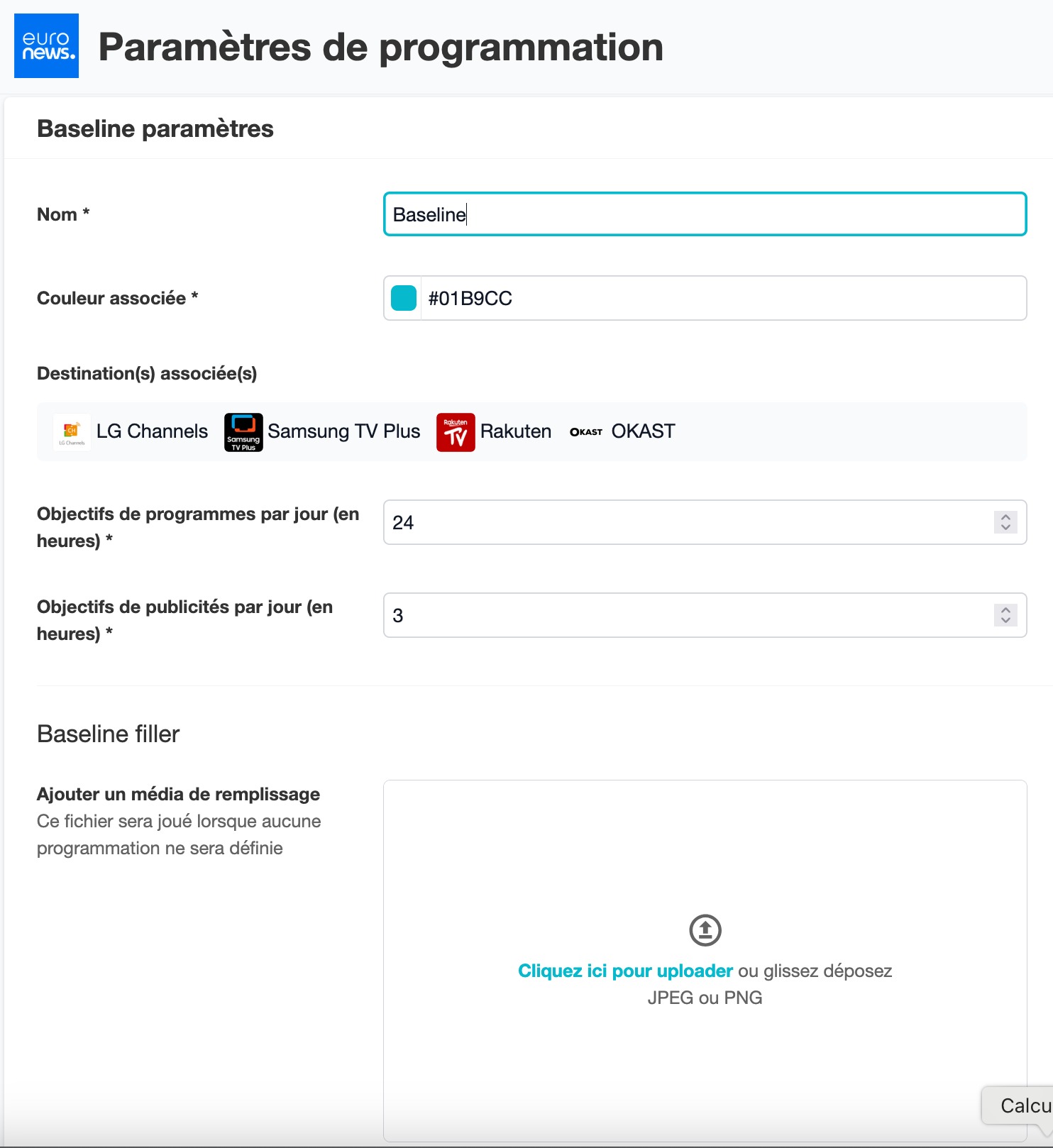The width and height of the screenshot is (1053, 1148).
Task: Decrease publicités per day hours stepper
Action: click(1005, 620)
